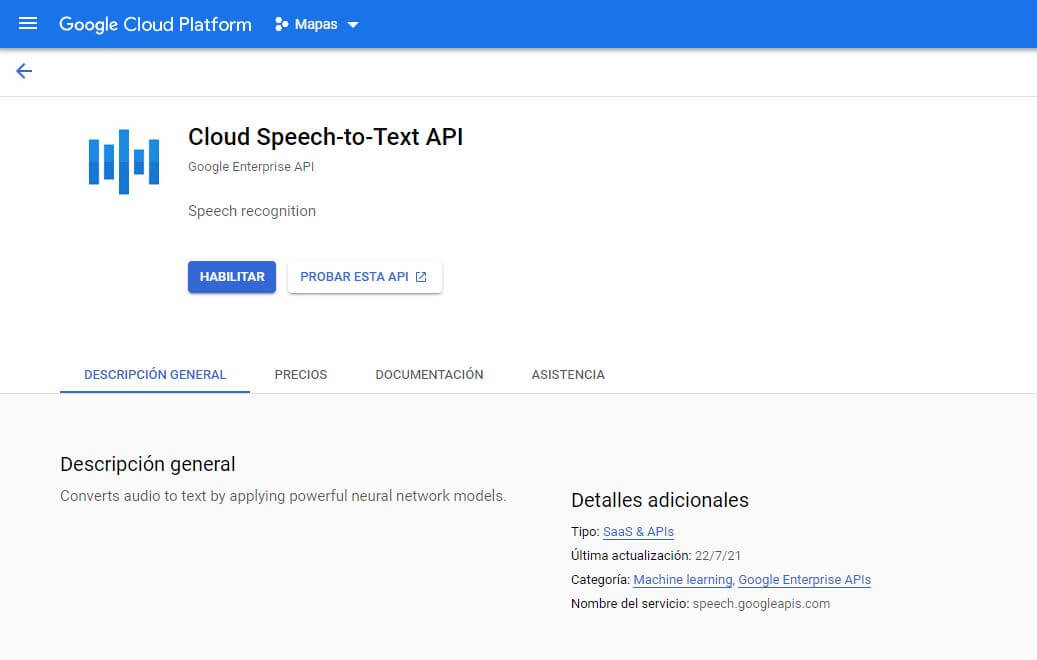The width and height of the screenshot is (1037, 660).
Task: Click the Speech recognition text
Action: tap(252, 211)
